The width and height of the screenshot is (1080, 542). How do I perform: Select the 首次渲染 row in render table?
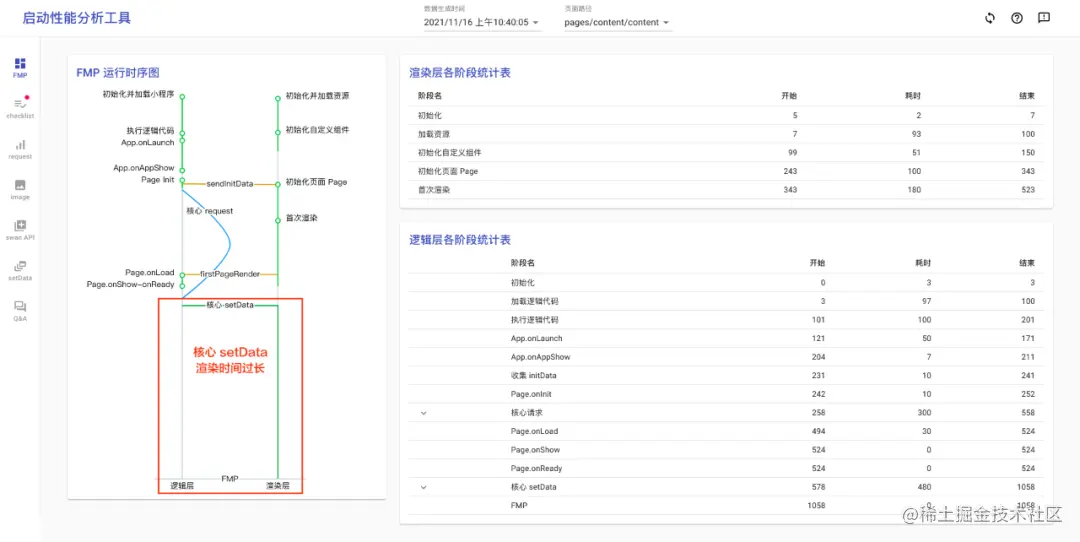[726, 189]
